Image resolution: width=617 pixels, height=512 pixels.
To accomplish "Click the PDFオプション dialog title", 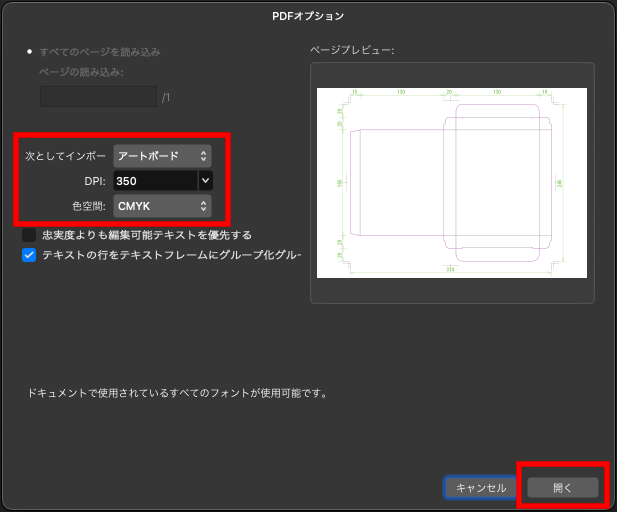I will tap(308, 16).
